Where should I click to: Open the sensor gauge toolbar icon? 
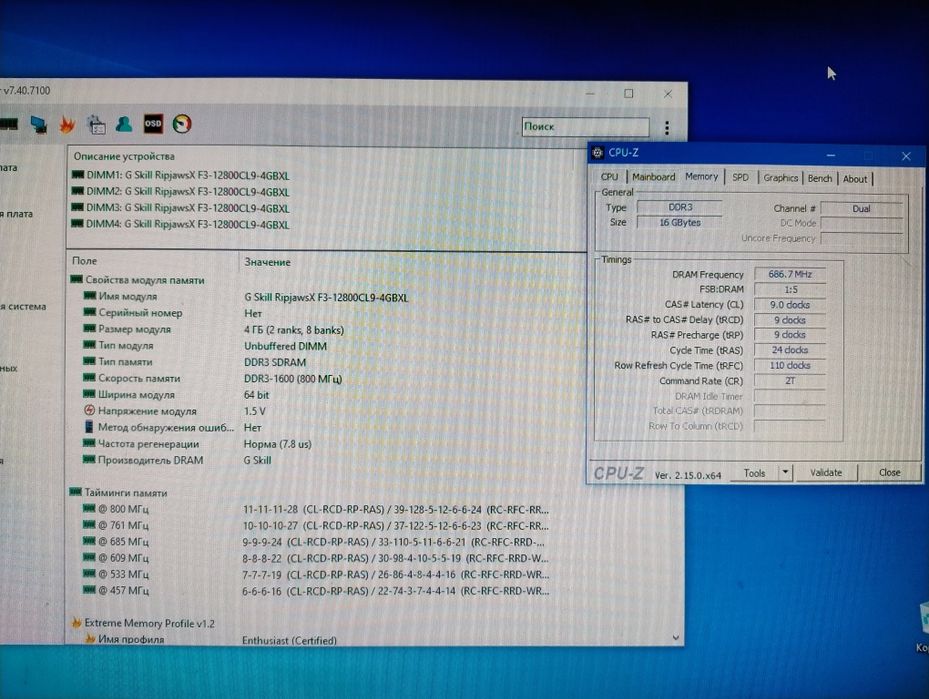pyautogui.click(x=182, y=123)
